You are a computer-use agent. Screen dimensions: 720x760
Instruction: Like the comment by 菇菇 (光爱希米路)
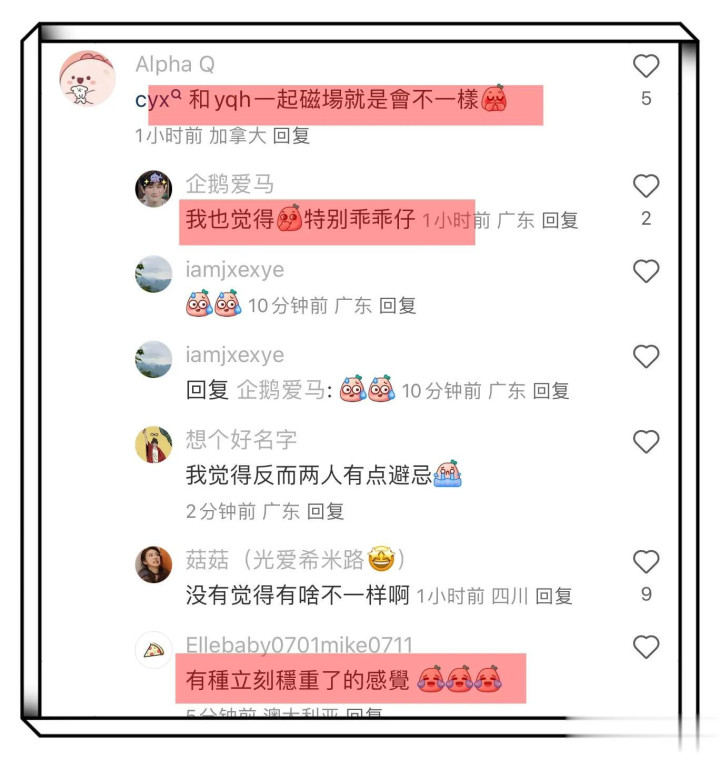[x=646, y=562]
